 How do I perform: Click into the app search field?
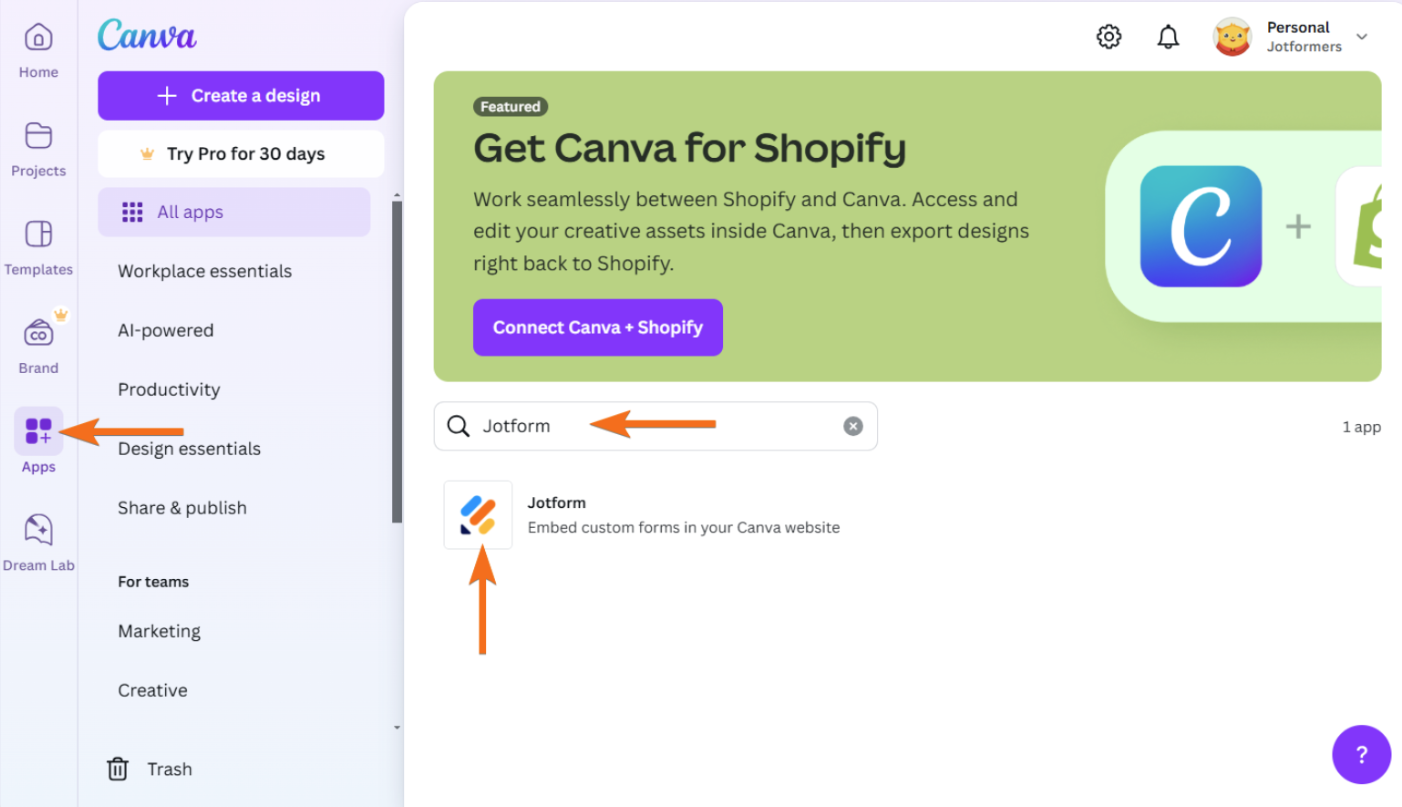[655, 426]
